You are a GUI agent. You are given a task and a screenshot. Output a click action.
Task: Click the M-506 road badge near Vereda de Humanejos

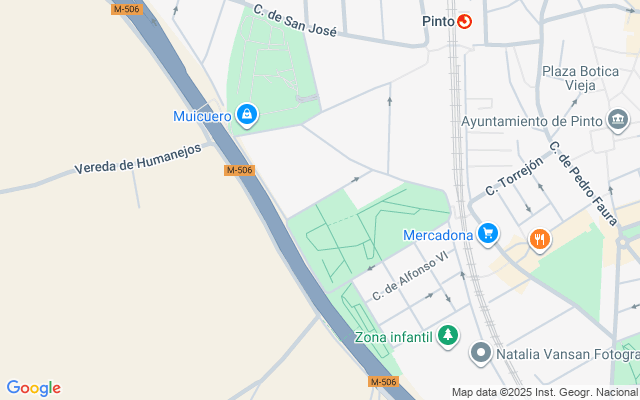(x=240, y=170)
